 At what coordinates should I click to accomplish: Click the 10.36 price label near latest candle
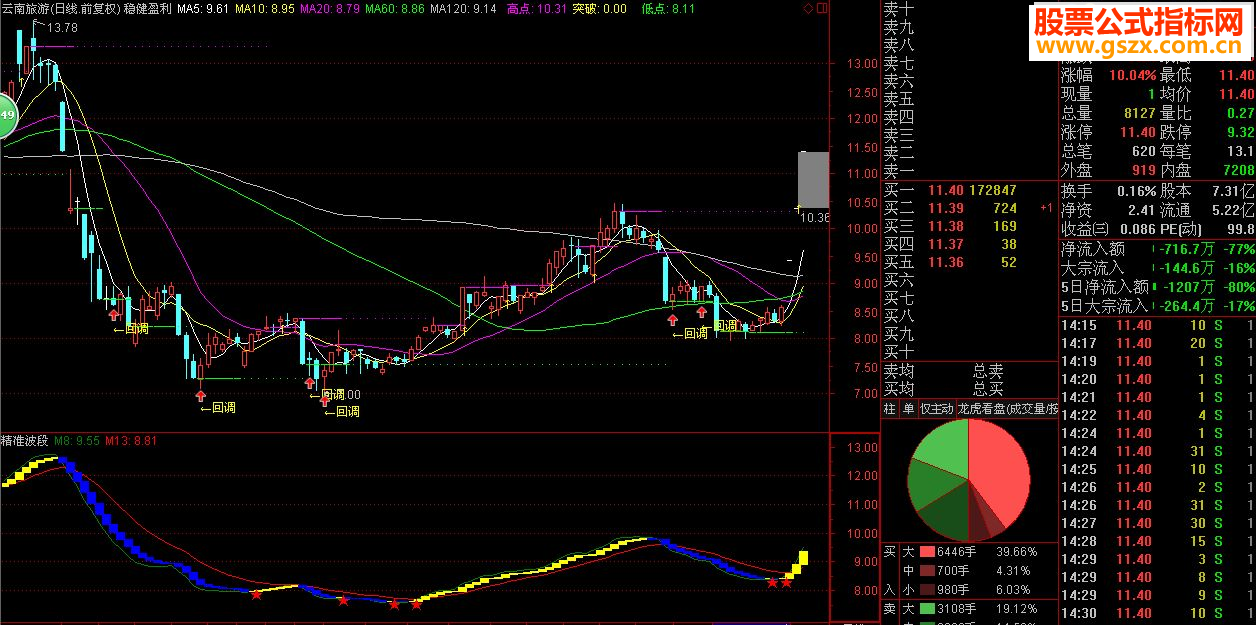(x=815, y=217)
